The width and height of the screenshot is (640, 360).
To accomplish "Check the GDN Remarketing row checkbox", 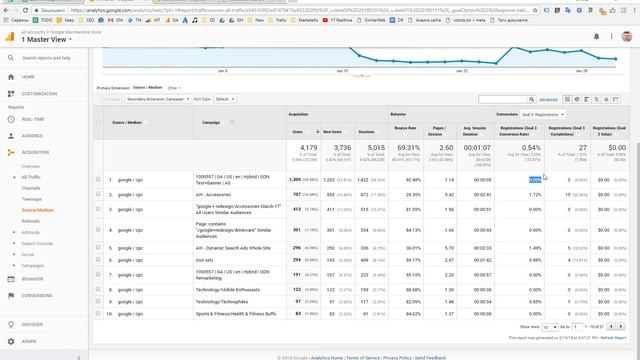I will [98, 274].
